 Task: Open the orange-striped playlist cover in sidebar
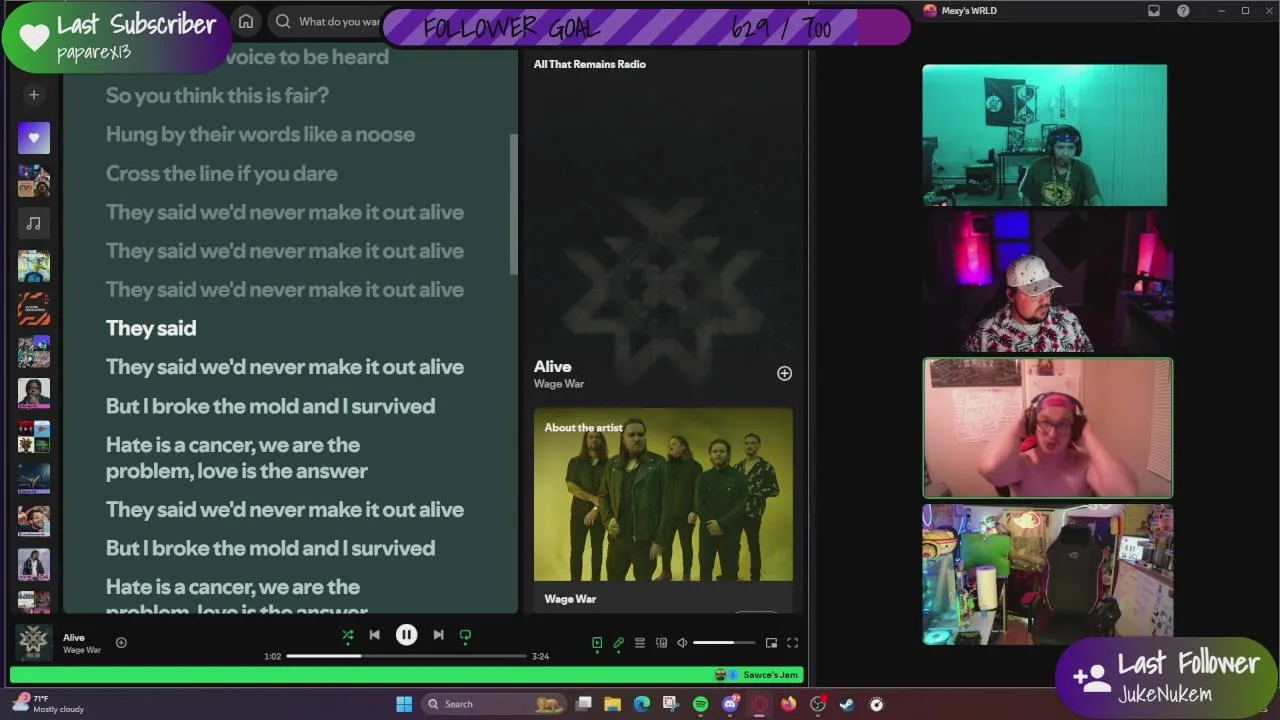pyautogui.click(x=33, y=309)
